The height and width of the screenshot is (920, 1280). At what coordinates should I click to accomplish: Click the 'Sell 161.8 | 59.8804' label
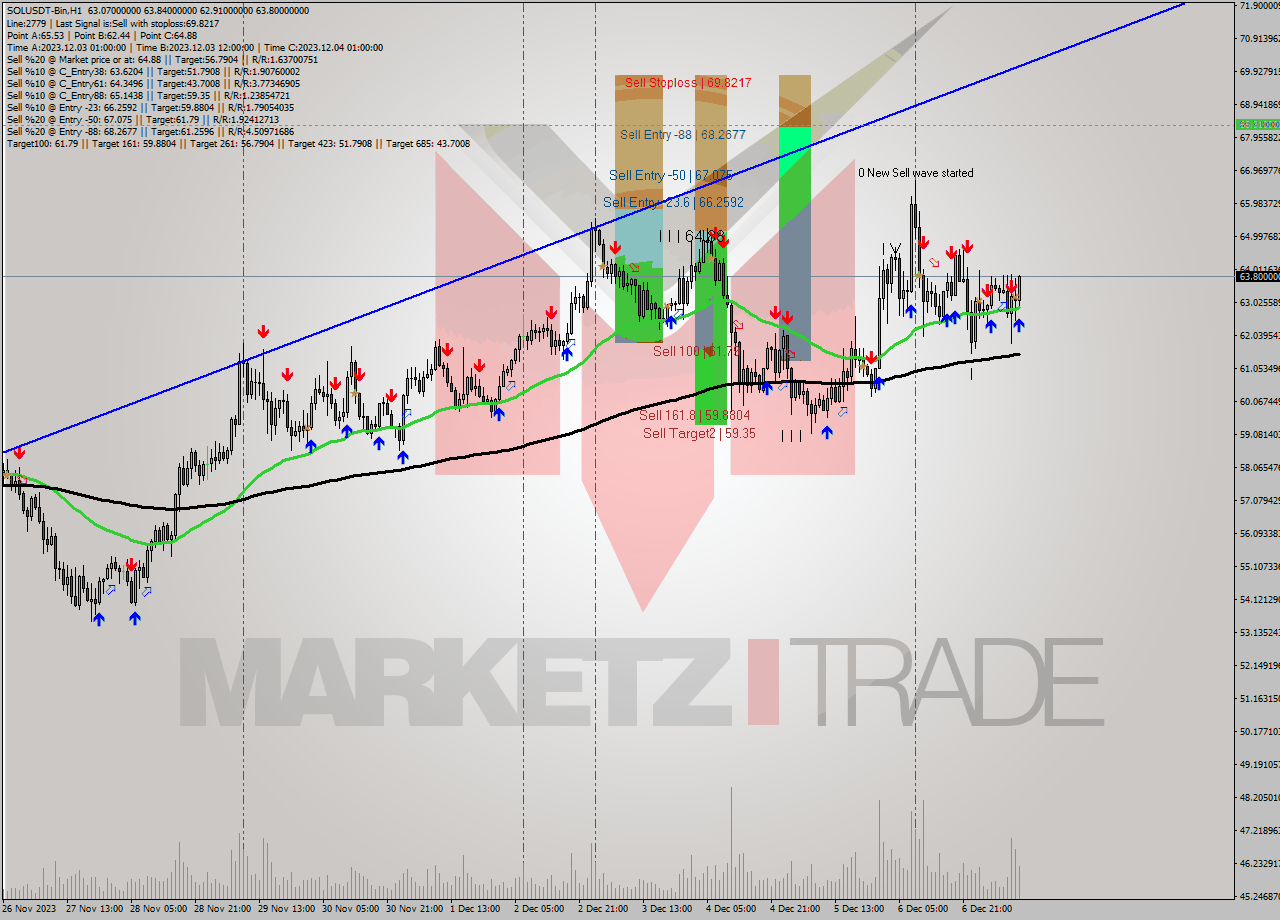click(x=695, y=415)
